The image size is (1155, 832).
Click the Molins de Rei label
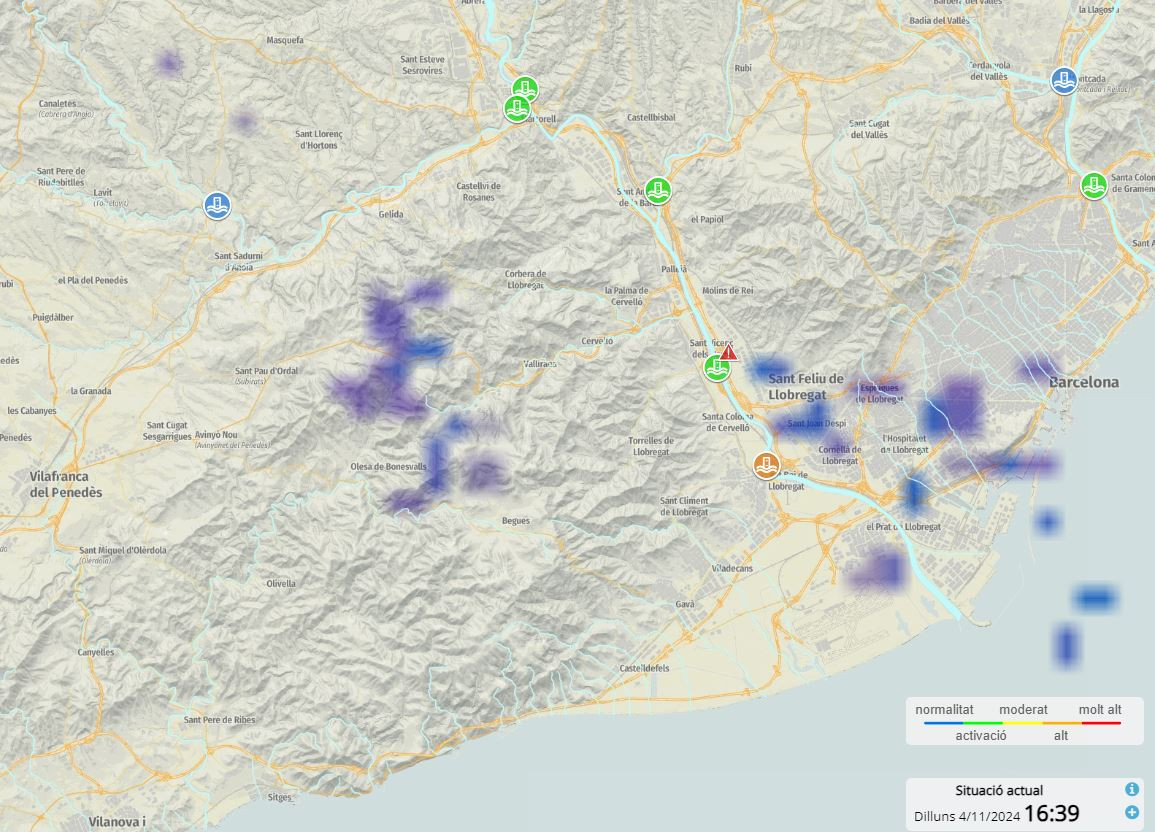[728, 291]
